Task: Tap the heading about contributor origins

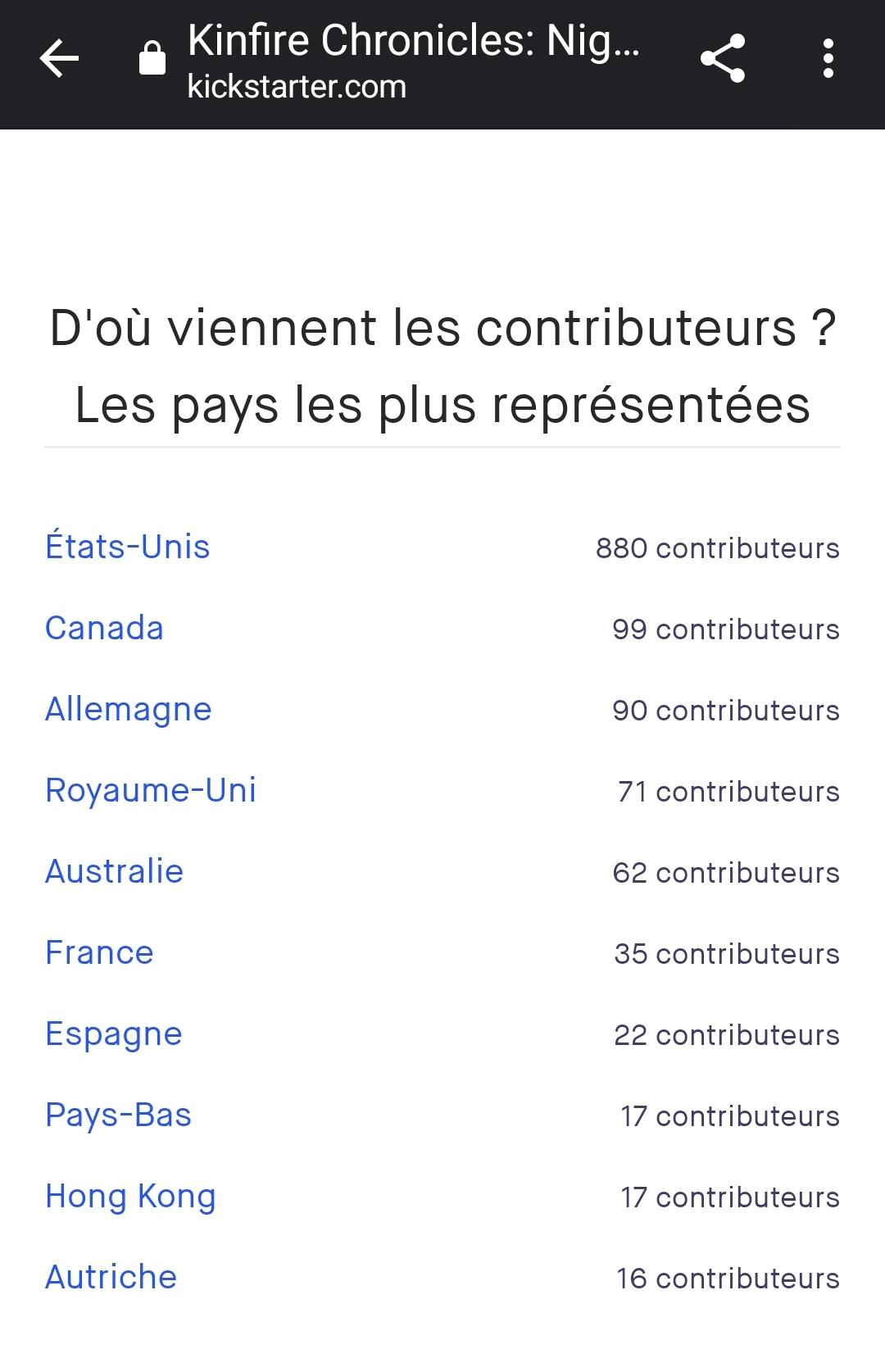Action: tap(442, 366)
